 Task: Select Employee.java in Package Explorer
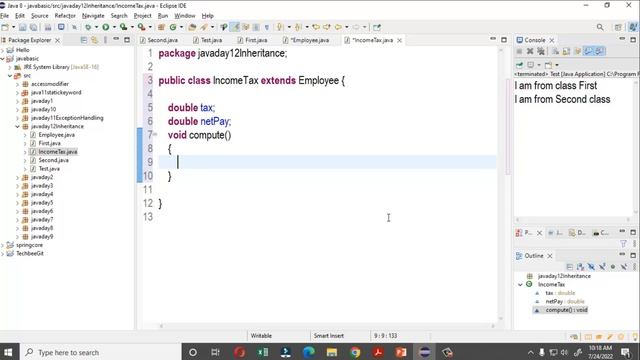coord(56,135)
